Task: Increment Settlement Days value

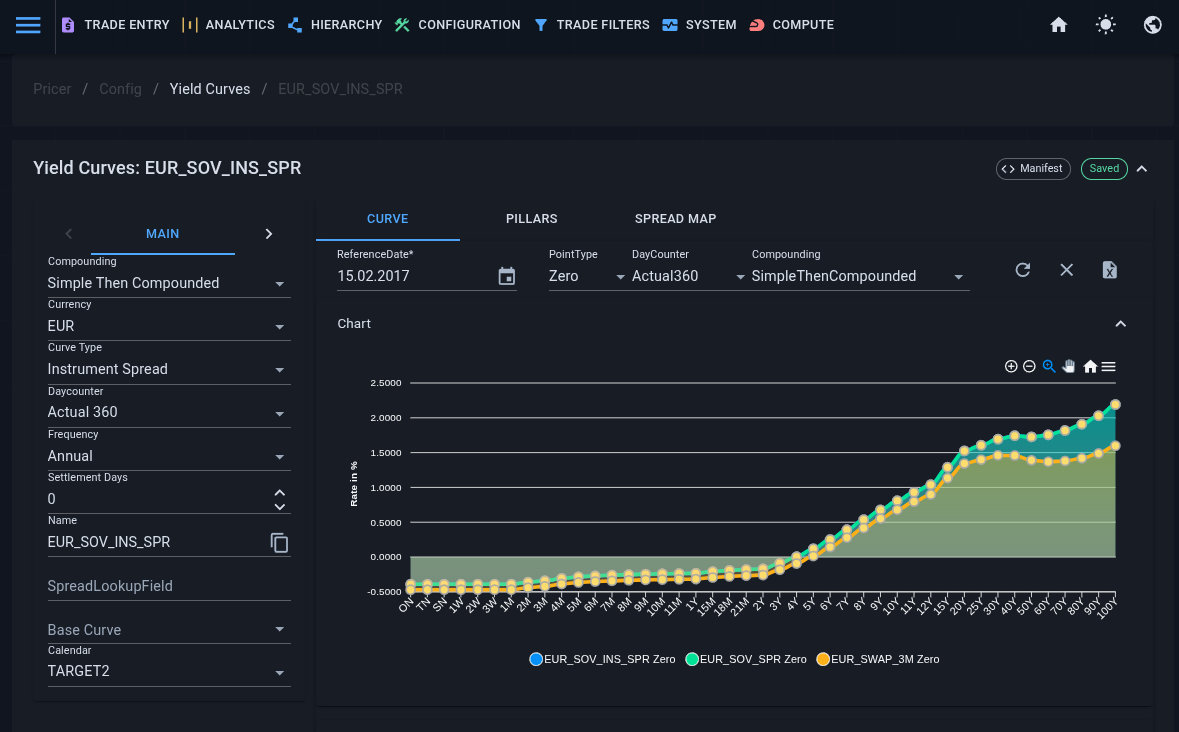Action: pos(280,493)
